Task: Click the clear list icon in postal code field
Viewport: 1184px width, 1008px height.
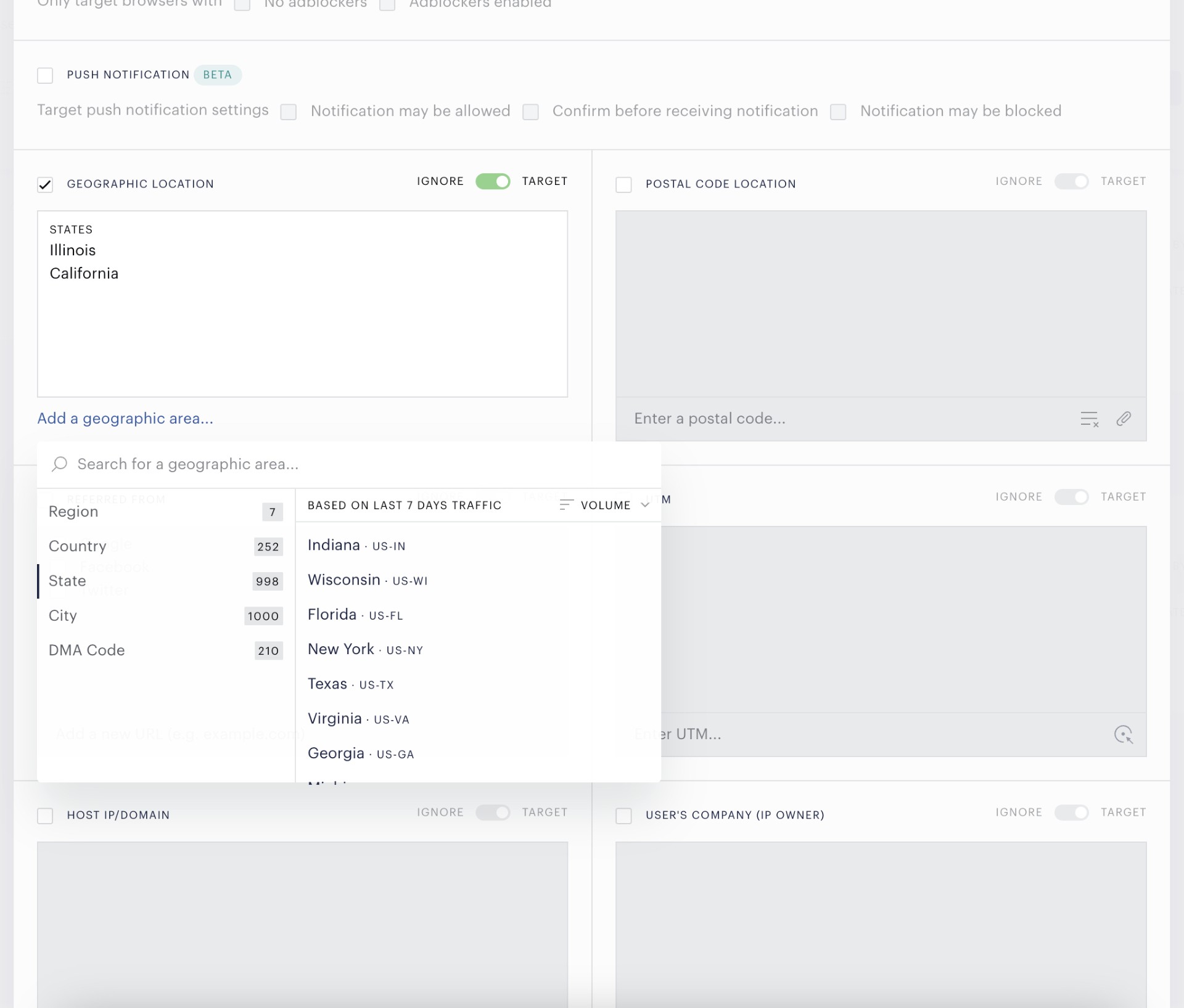Action: [1090, 419]
